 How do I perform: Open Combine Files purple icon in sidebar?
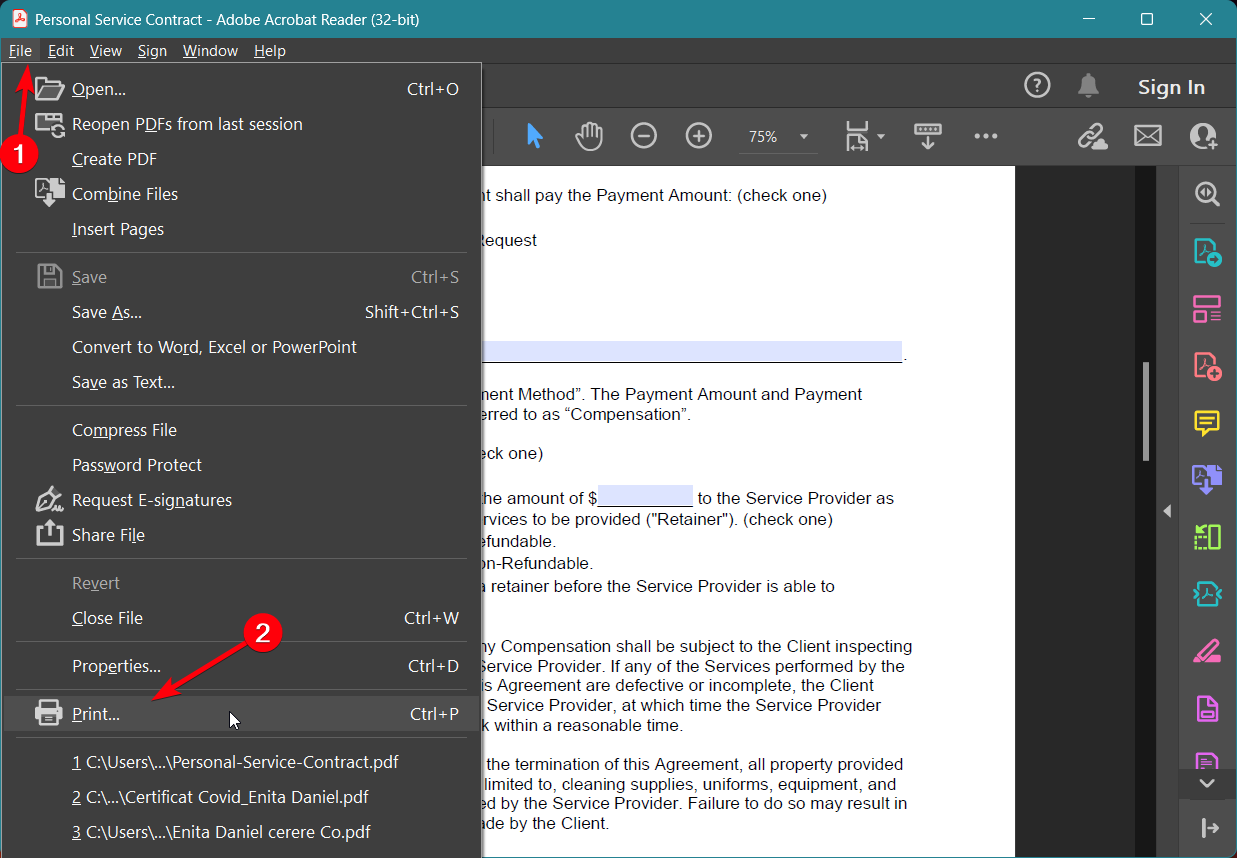coord(1207,480)
